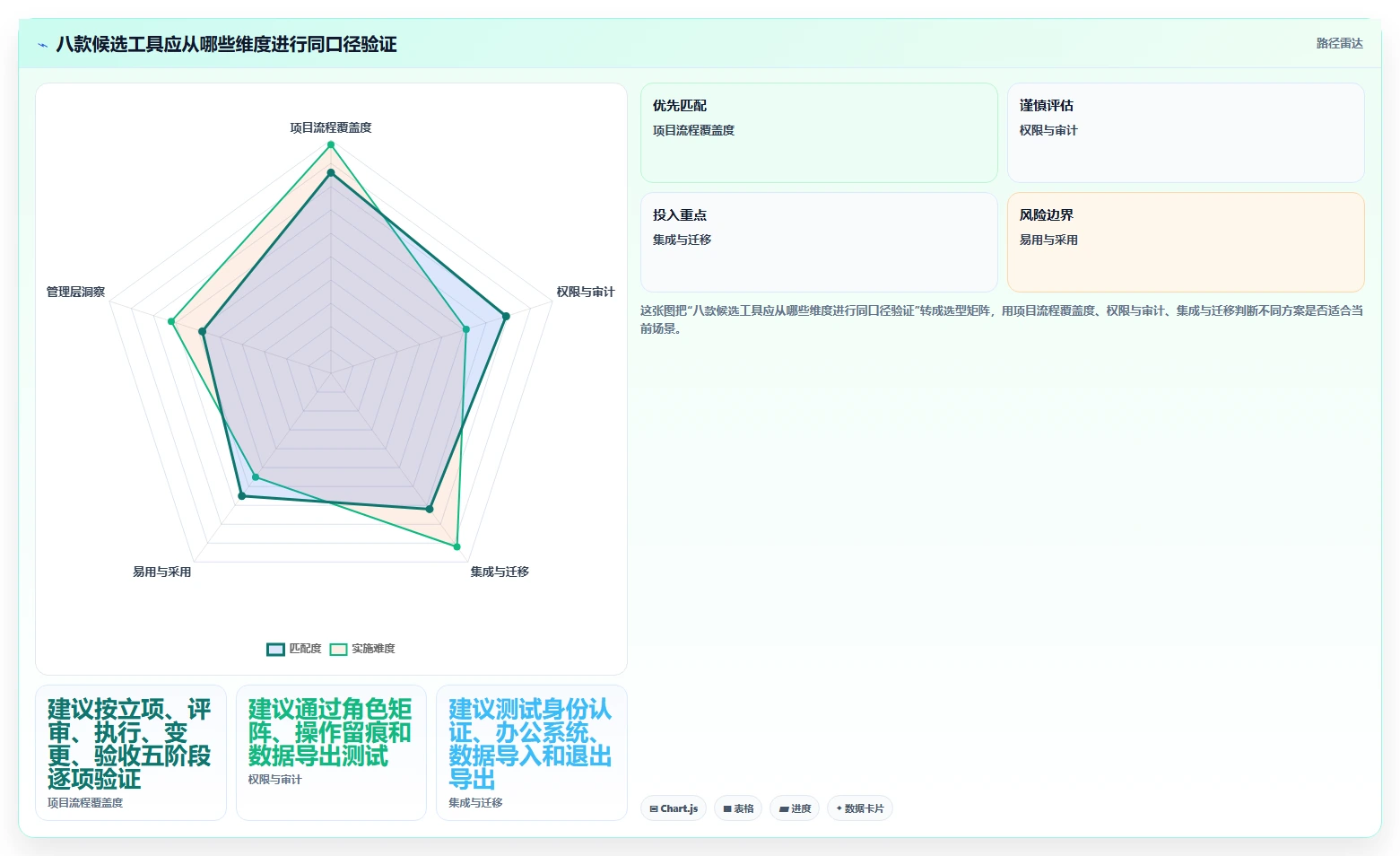Click the 管理层洞察 radar axis label
The height and width of the screenshot is (856, 1400).
tap(75, 292)
